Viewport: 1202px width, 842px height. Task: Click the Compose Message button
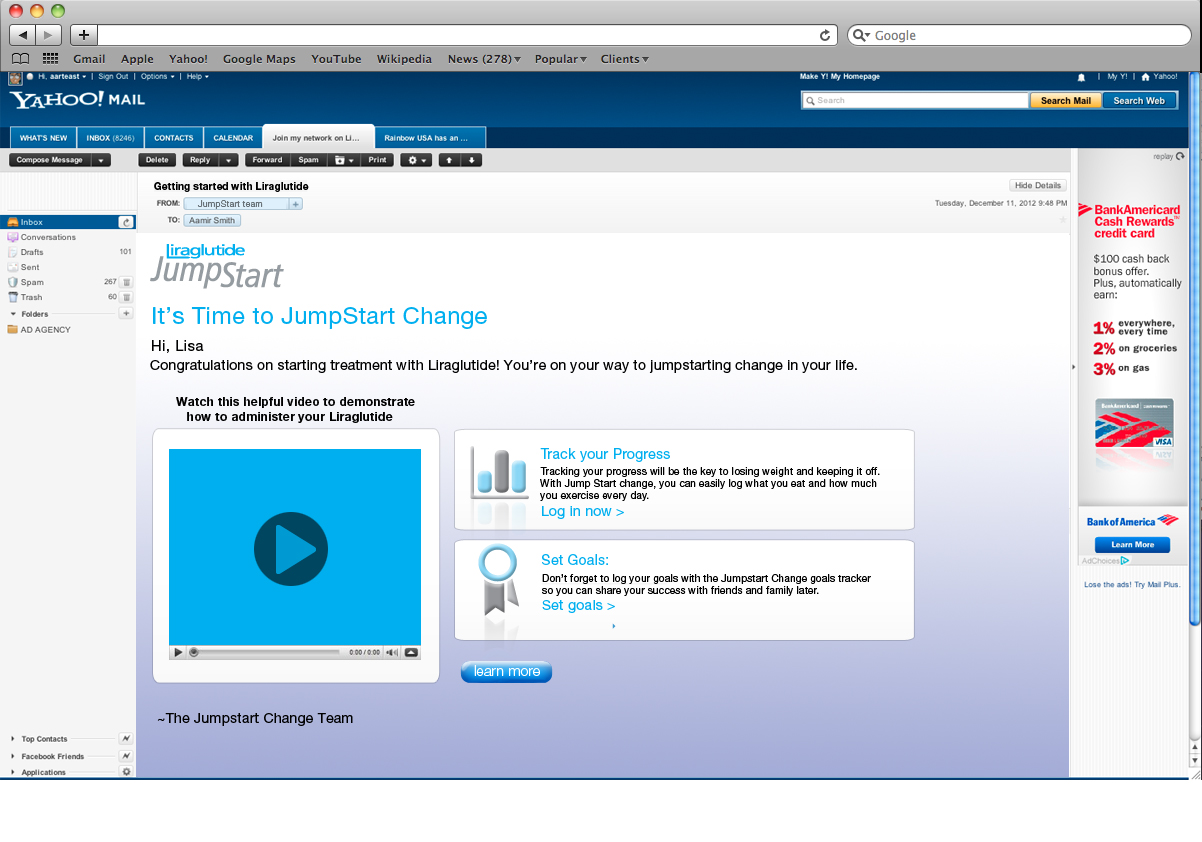coord(50,160)
